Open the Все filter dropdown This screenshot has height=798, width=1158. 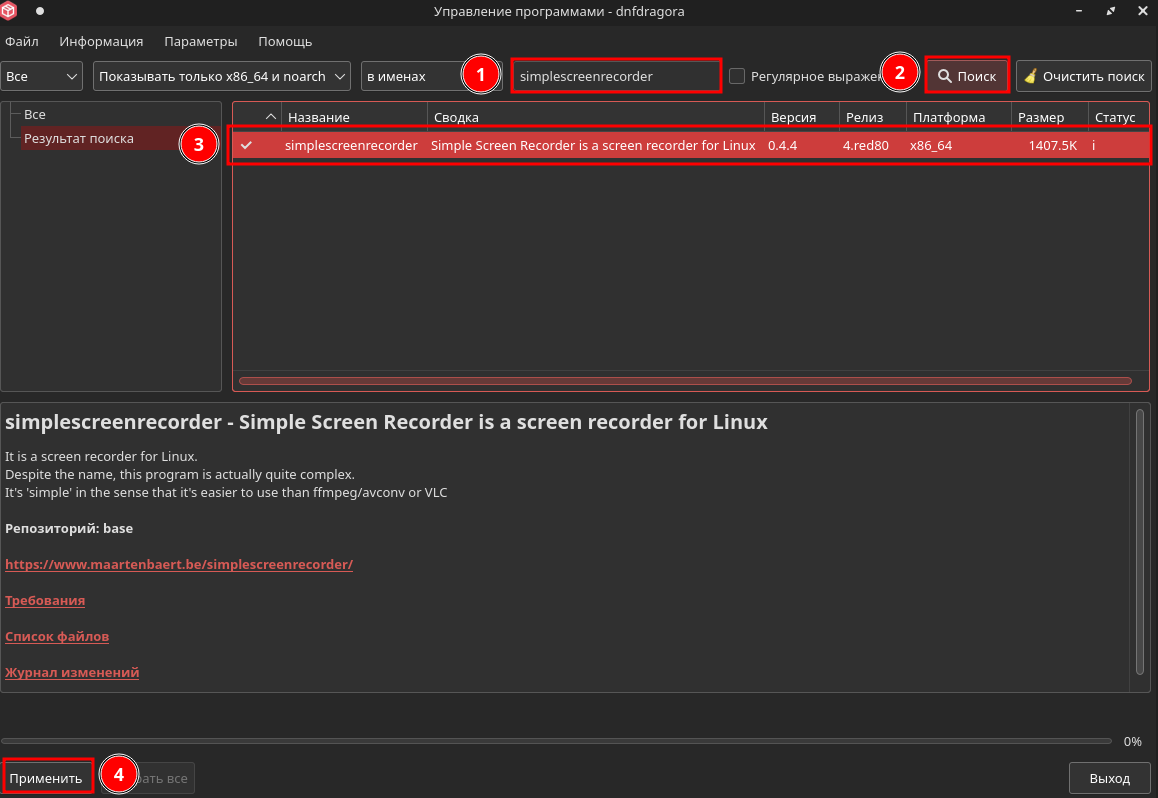point(42,76)
